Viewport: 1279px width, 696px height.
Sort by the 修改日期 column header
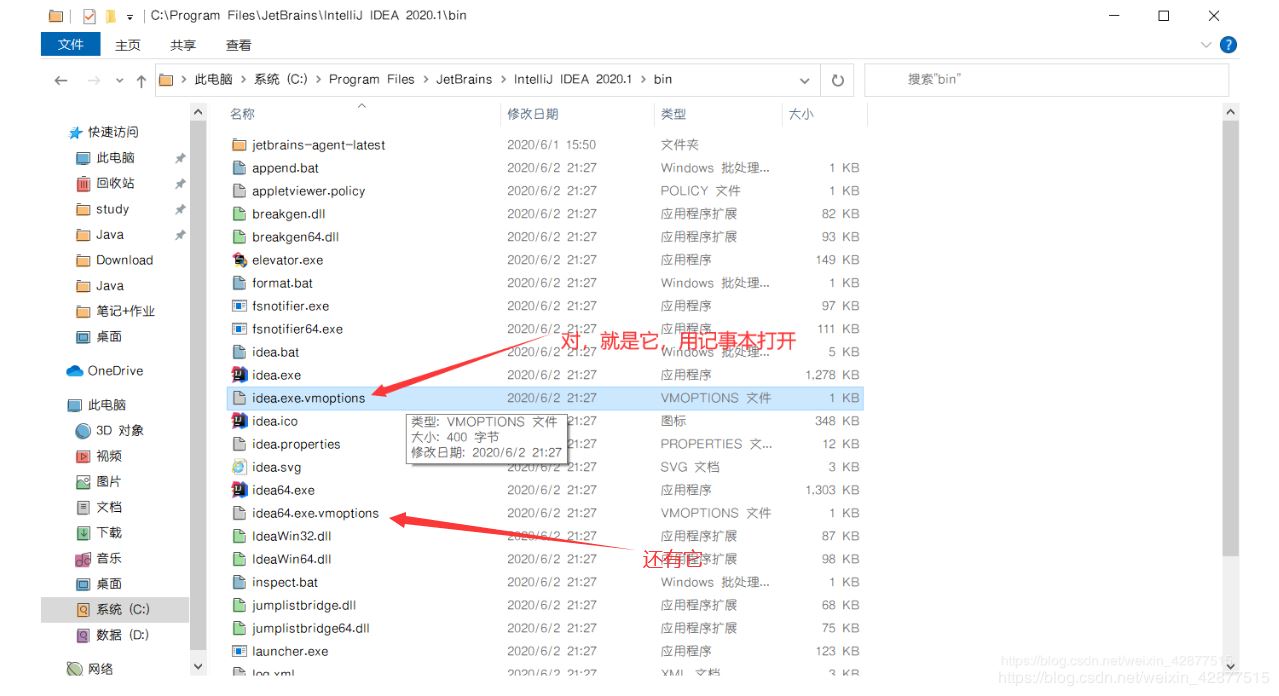click(533, 114)
